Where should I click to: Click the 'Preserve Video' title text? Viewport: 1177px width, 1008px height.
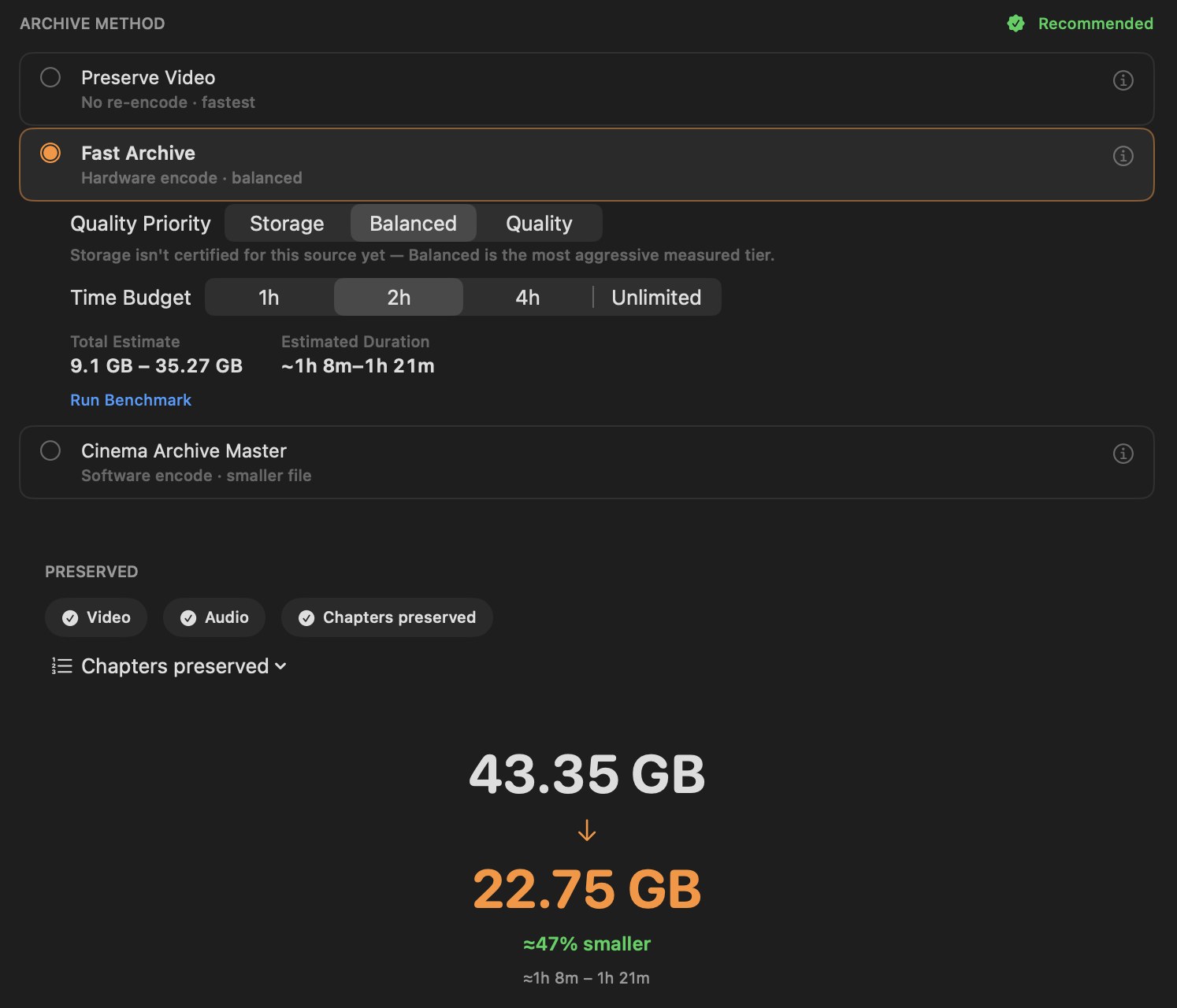click(148, 78)
